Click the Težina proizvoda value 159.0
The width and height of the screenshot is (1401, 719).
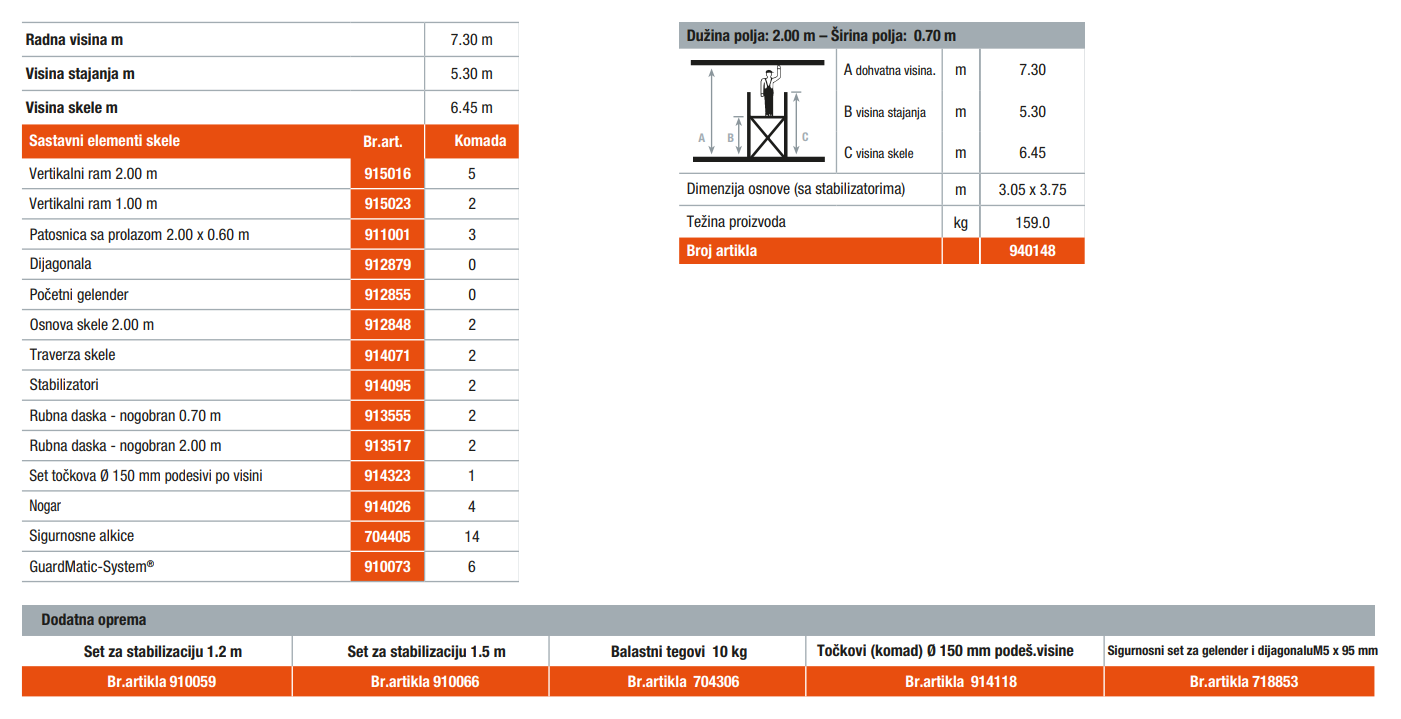pyautogui.click(x=1032, y=223)
